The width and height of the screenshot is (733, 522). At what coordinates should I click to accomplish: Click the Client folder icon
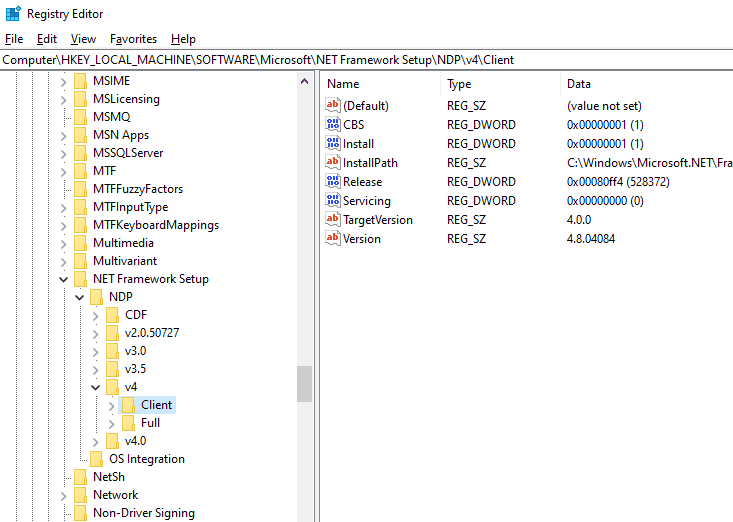pyautogui.click(x=129, y=405)
